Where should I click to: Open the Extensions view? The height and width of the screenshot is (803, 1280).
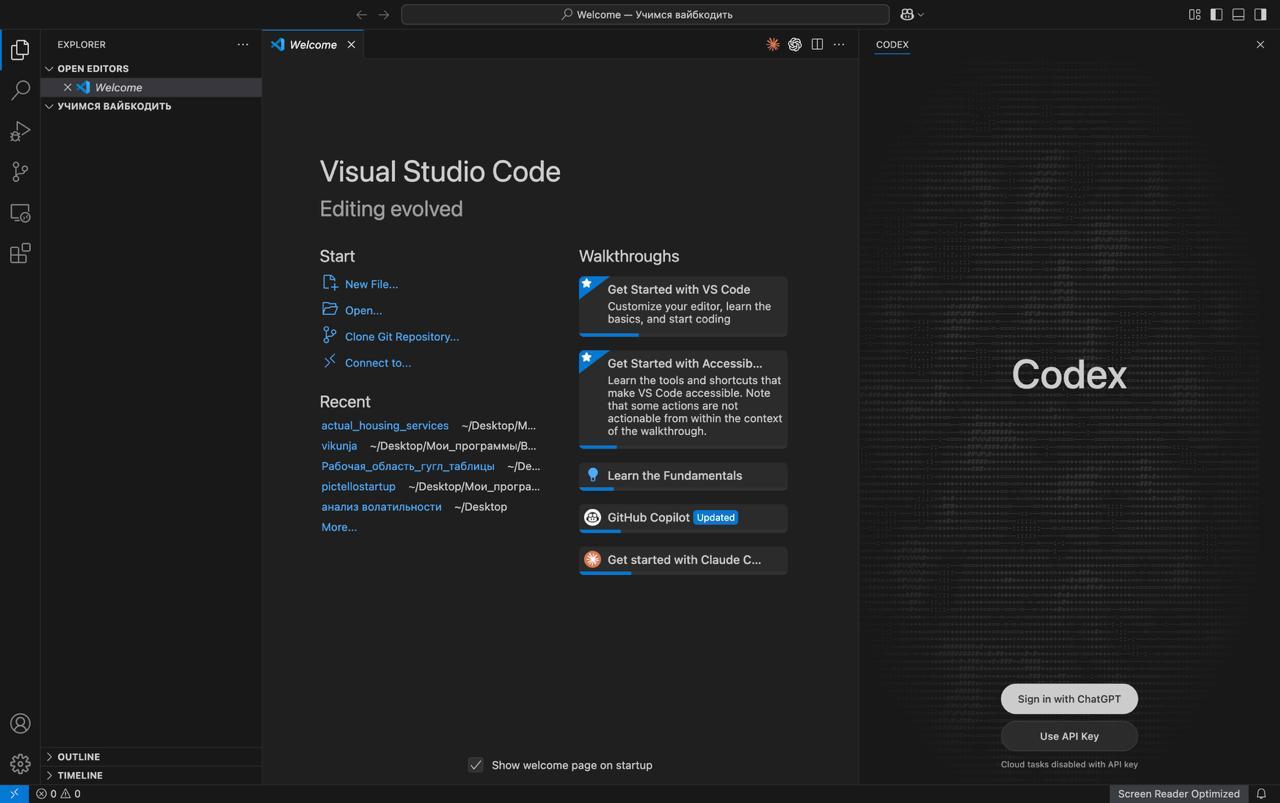click(x=20, y=253)
